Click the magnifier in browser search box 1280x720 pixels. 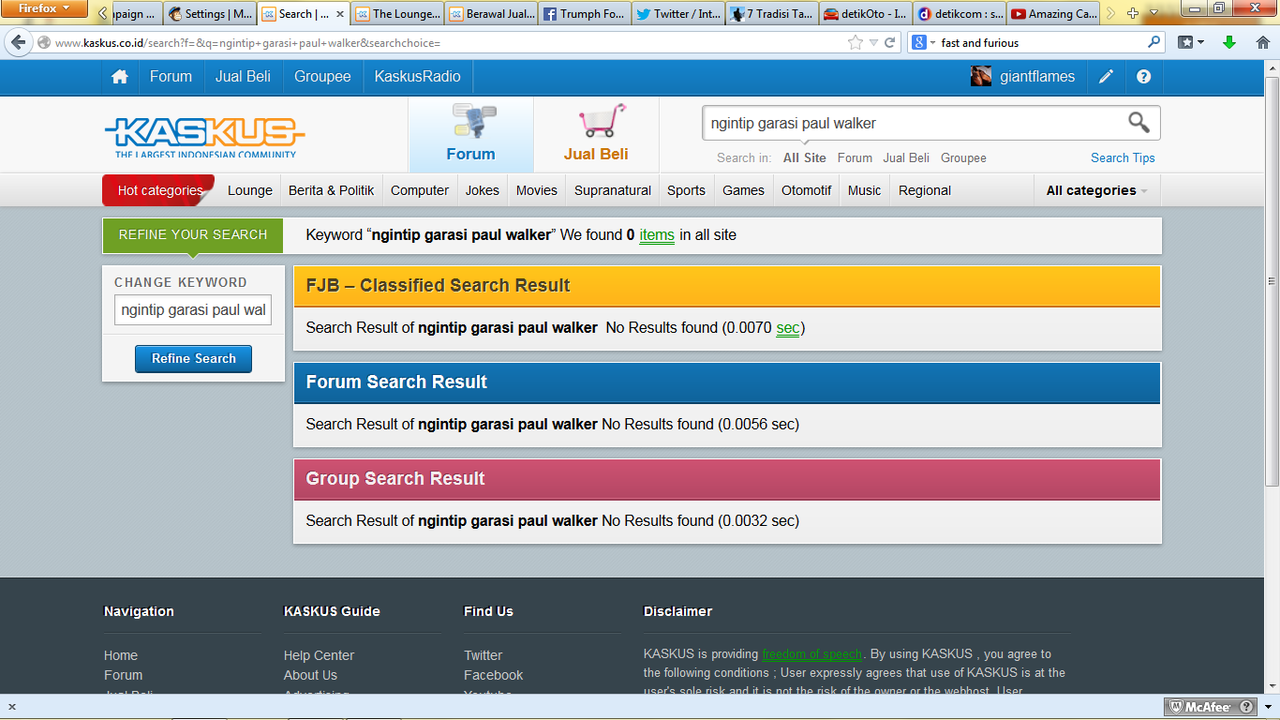pyautogui.click(x=1154, y=43)
